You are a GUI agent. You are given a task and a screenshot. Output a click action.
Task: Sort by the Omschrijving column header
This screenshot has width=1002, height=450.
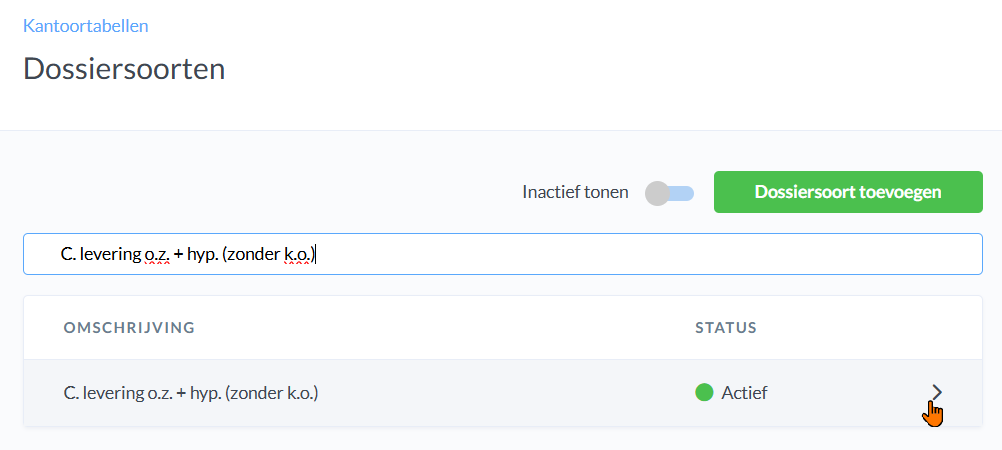129,328
